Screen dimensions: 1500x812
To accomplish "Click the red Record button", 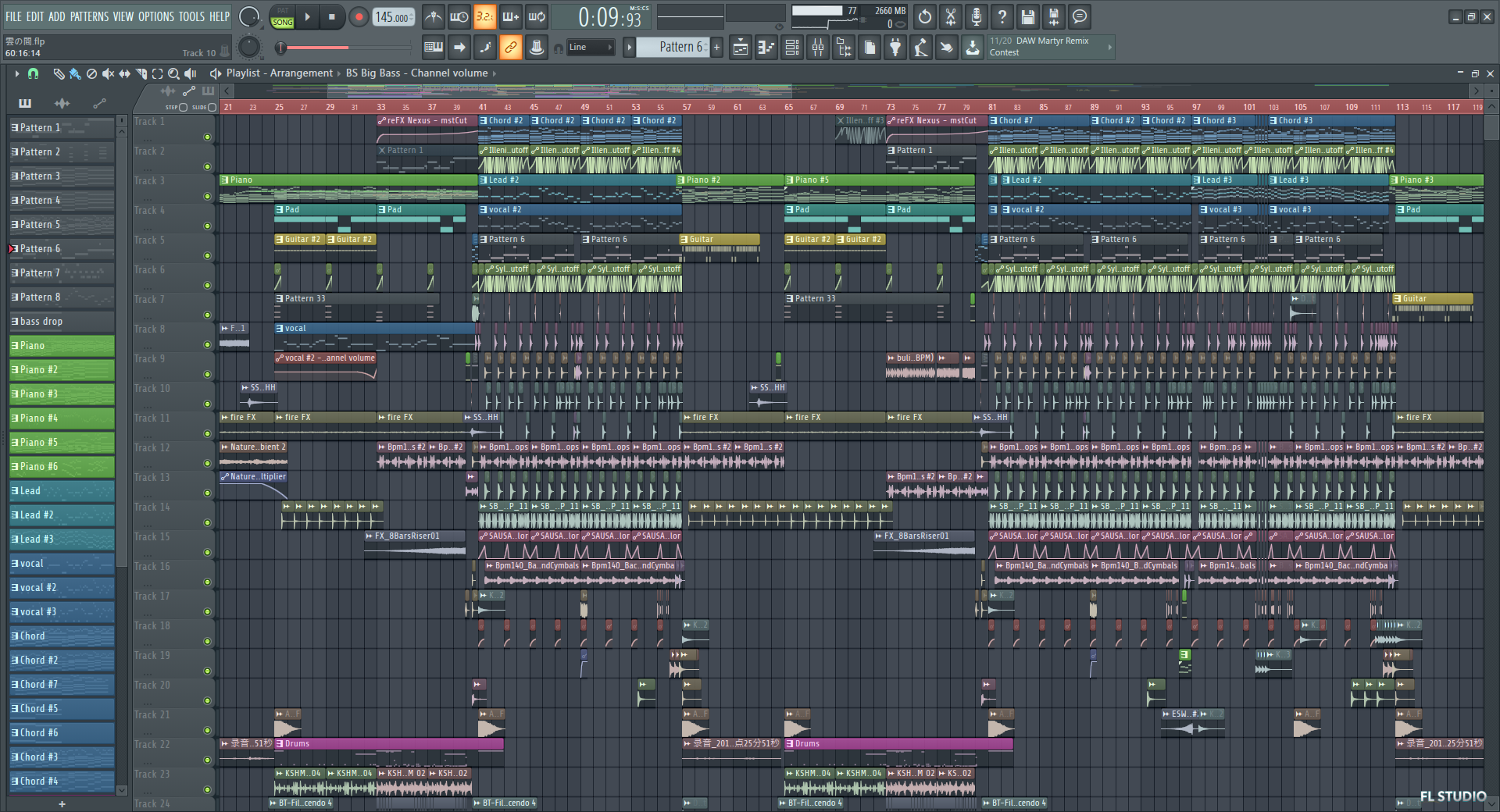I will 359,17.
